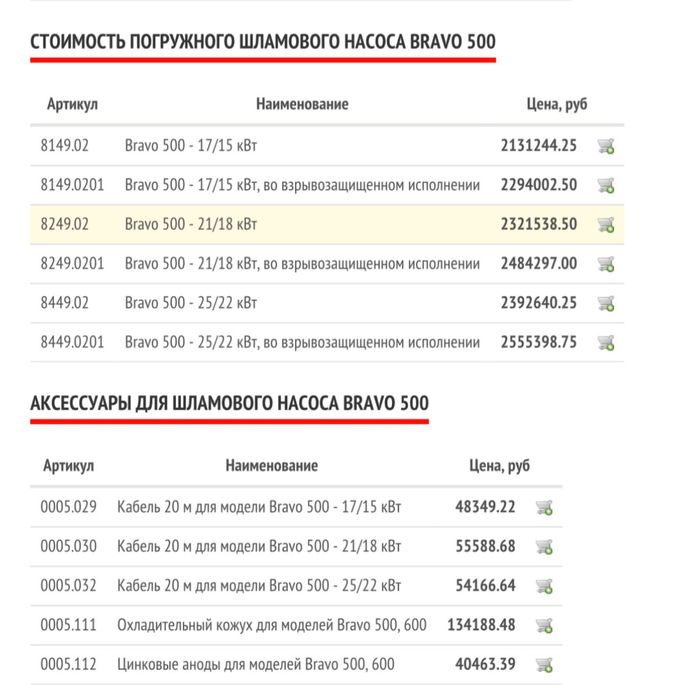
Task: Click the price 2294002.50
Action: click(x=539, y=185)
